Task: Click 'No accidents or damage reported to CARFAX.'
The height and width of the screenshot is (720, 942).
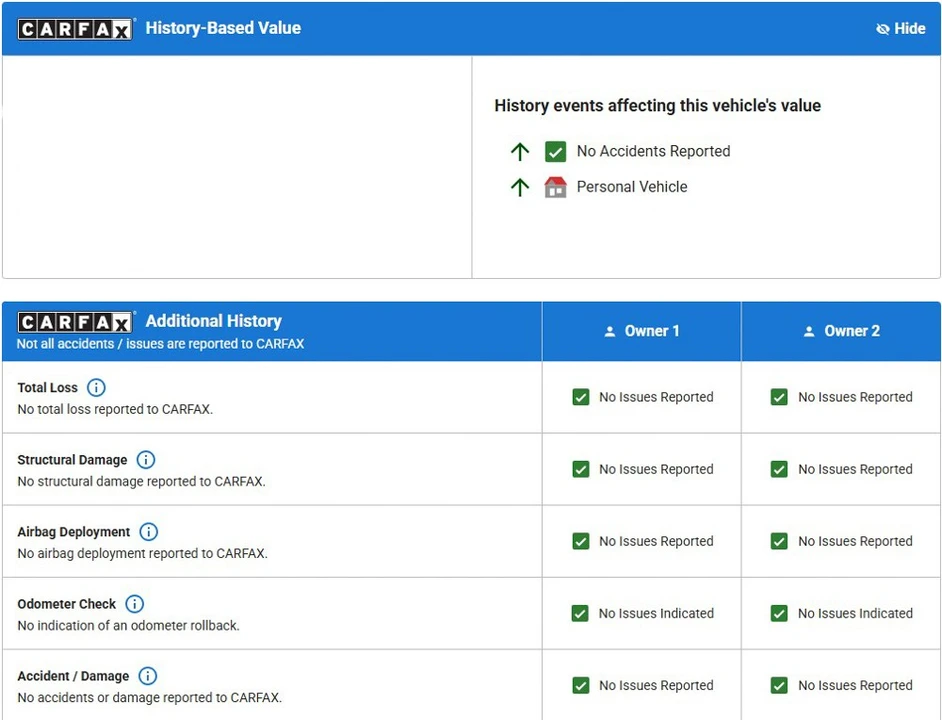Action: coord(150,698)
